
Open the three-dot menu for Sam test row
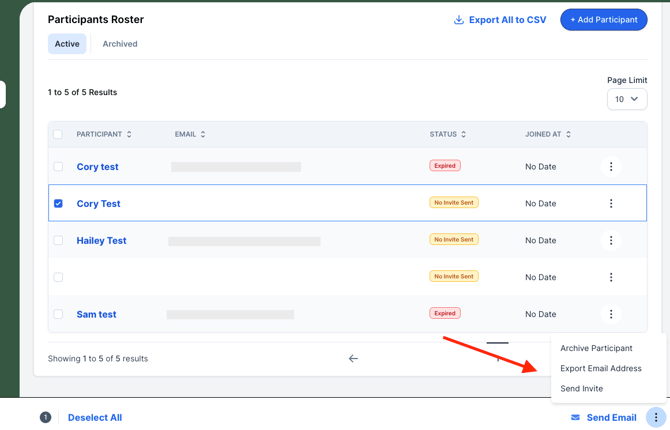tap(611, 314)
